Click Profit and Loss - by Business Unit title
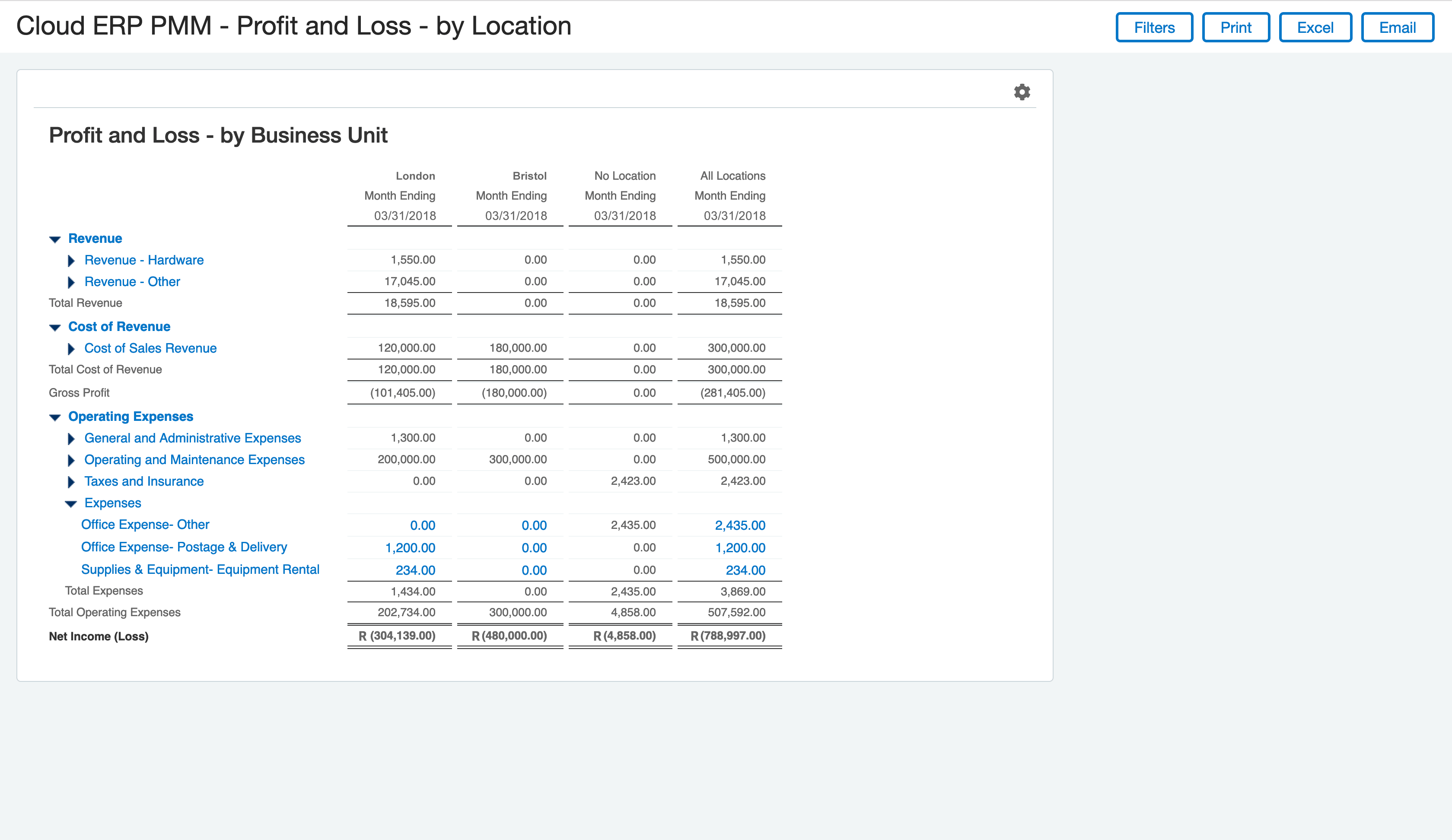 tap(218, 135)
